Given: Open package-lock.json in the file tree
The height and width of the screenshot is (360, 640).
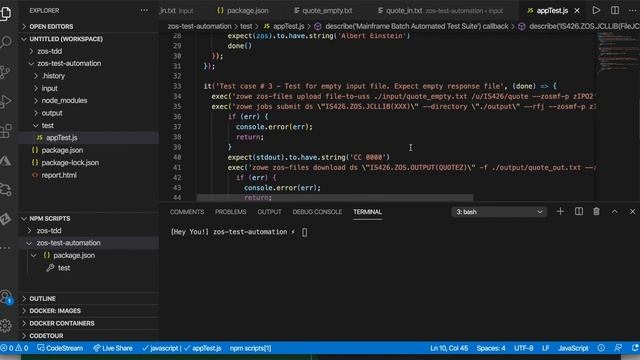Looking at the screenshot, I should [x=88, y=162].
